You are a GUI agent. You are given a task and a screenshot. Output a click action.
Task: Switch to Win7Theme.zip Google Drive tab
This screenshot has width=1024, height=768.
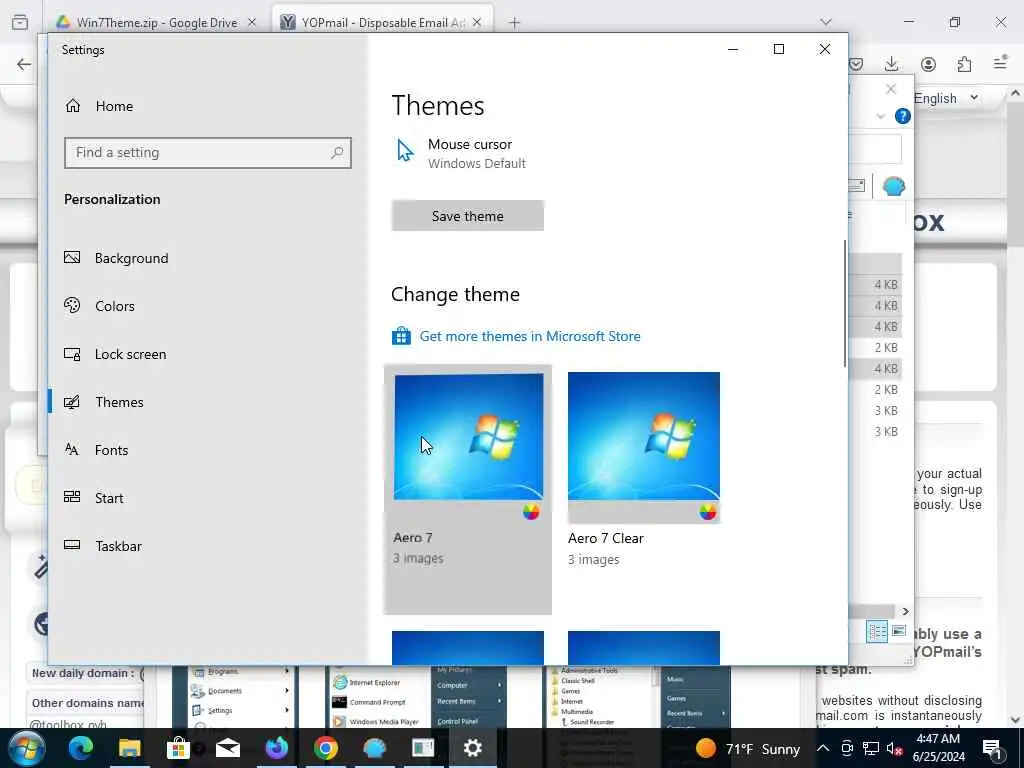tap(155, 22)
